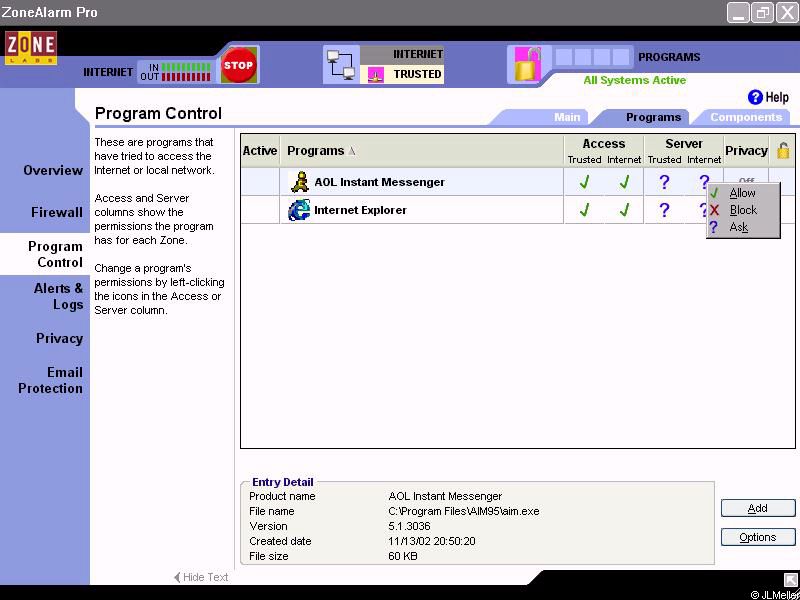Click file size value 60 KB
The height and width of the screenshot is (600, 800).
click(403, 556)
